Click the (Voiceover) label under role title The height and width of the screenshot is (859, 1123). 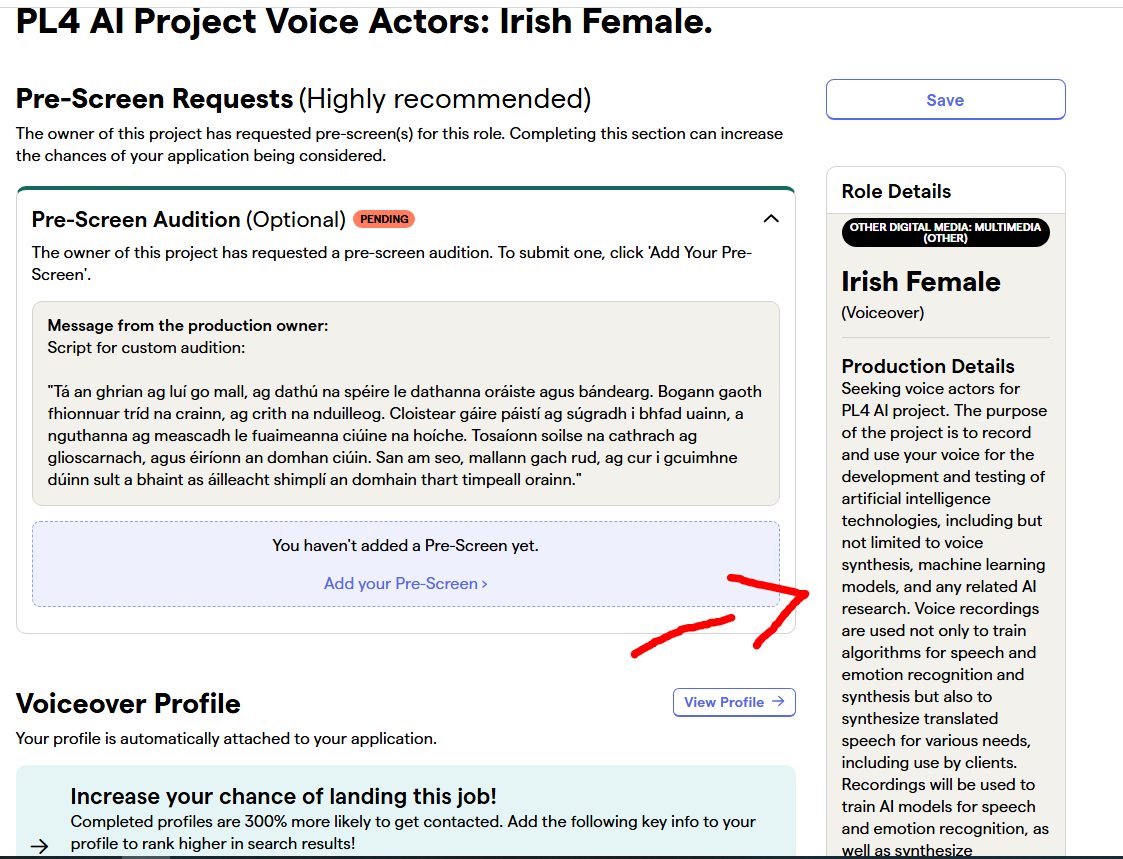[x=882, y=312]
